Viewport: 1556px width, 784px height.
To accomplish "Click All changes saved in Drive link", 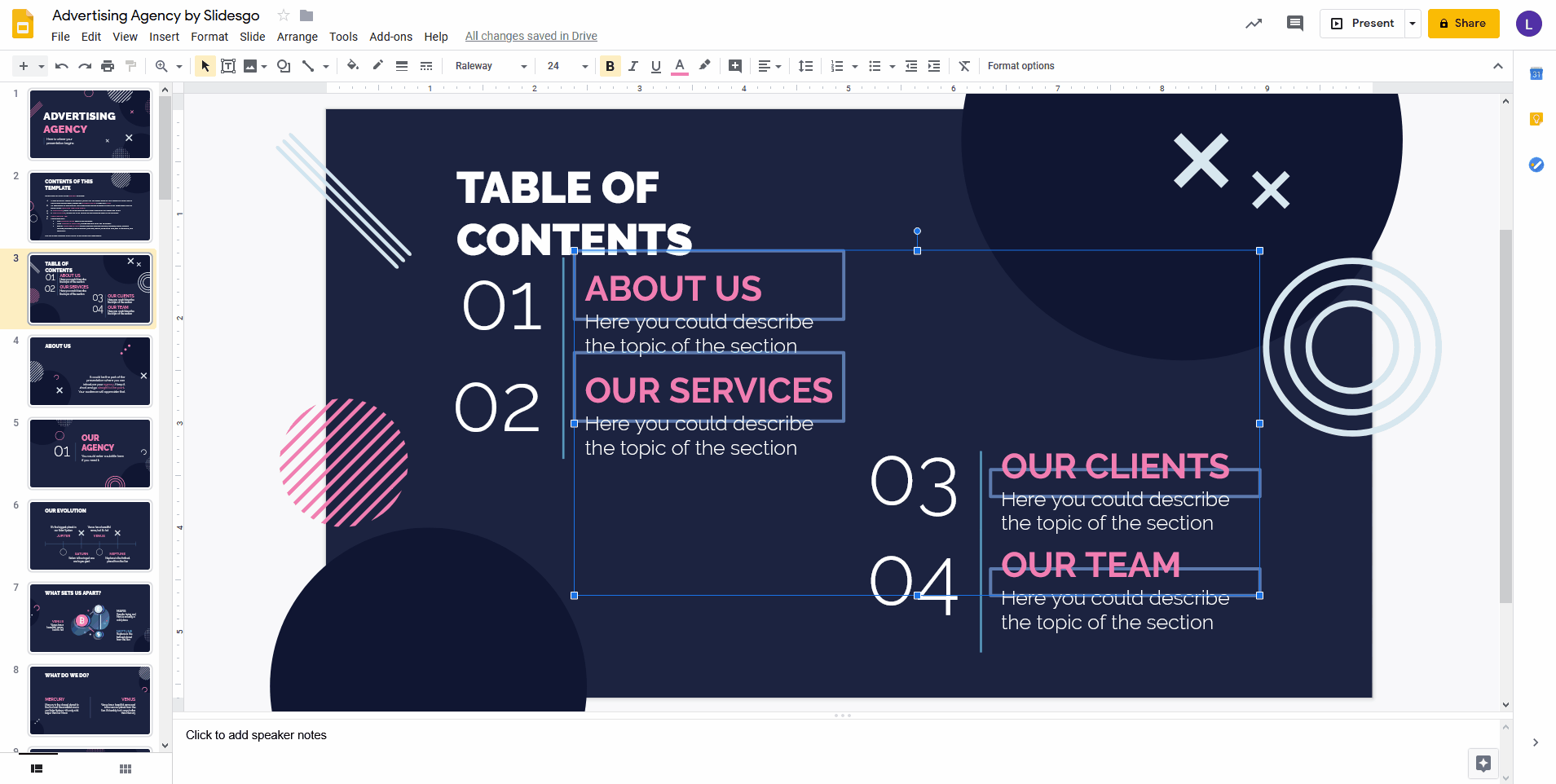I will point(531,36).
